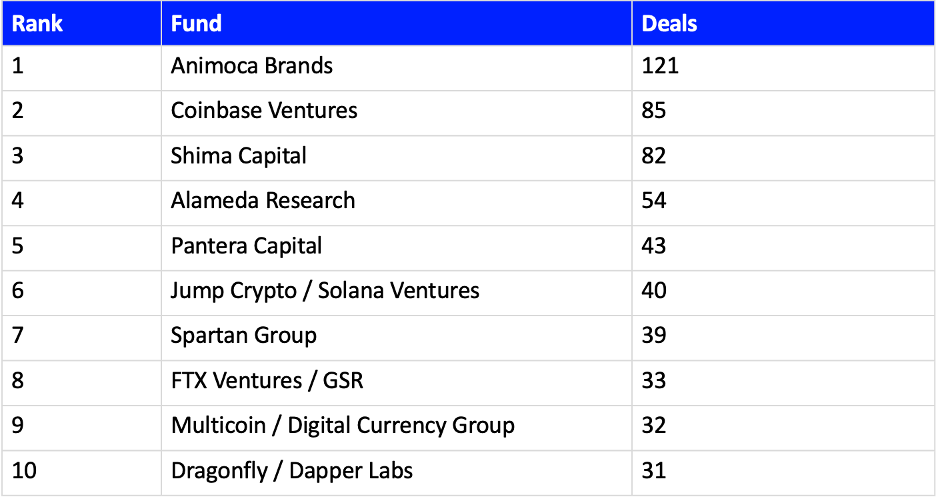Select the Coinbase Ventures fund cell

[x=396, y=113]
